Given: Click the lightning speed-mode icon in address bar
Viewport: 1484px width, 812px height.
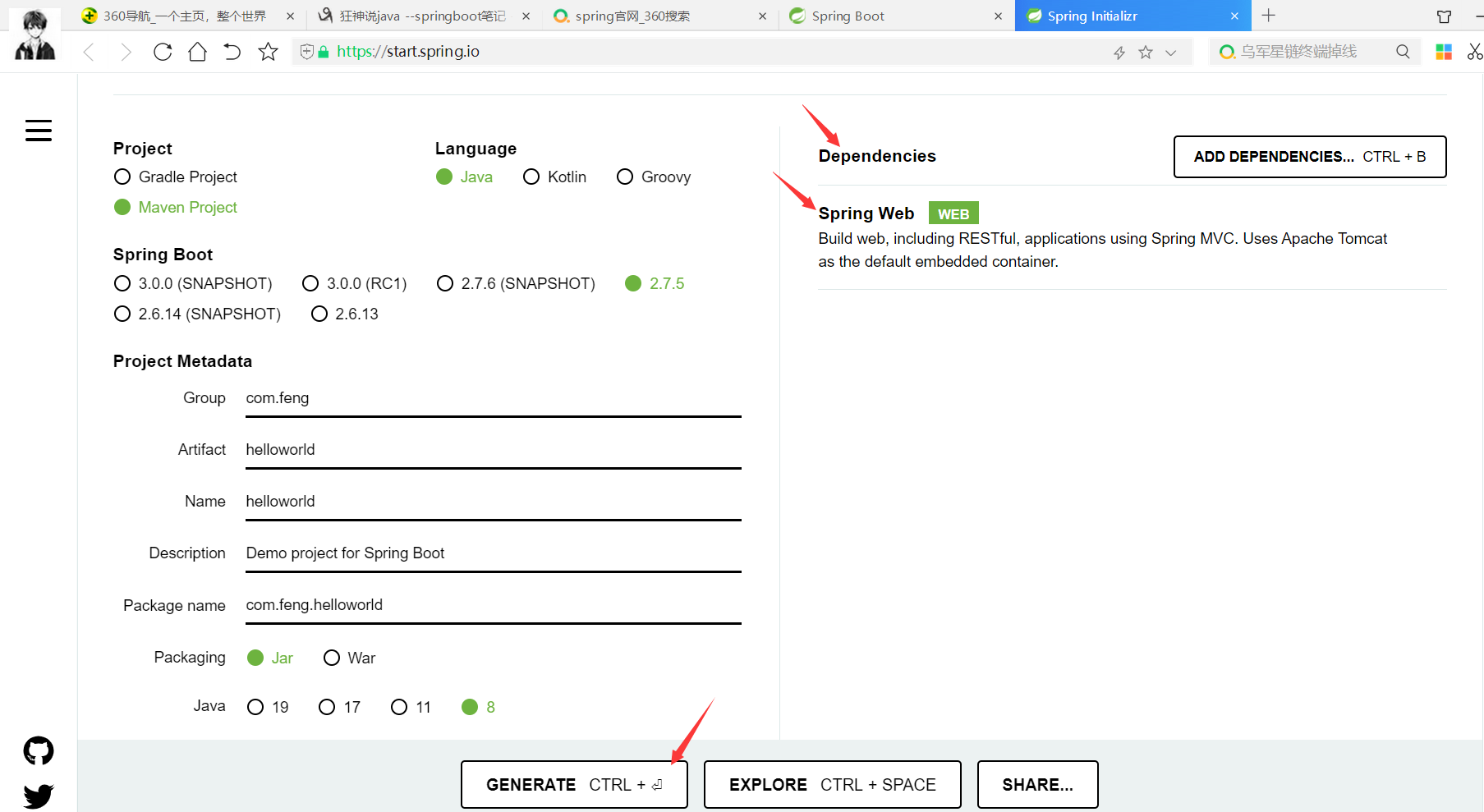Looking at the screenshot, I should point(1119,53).
